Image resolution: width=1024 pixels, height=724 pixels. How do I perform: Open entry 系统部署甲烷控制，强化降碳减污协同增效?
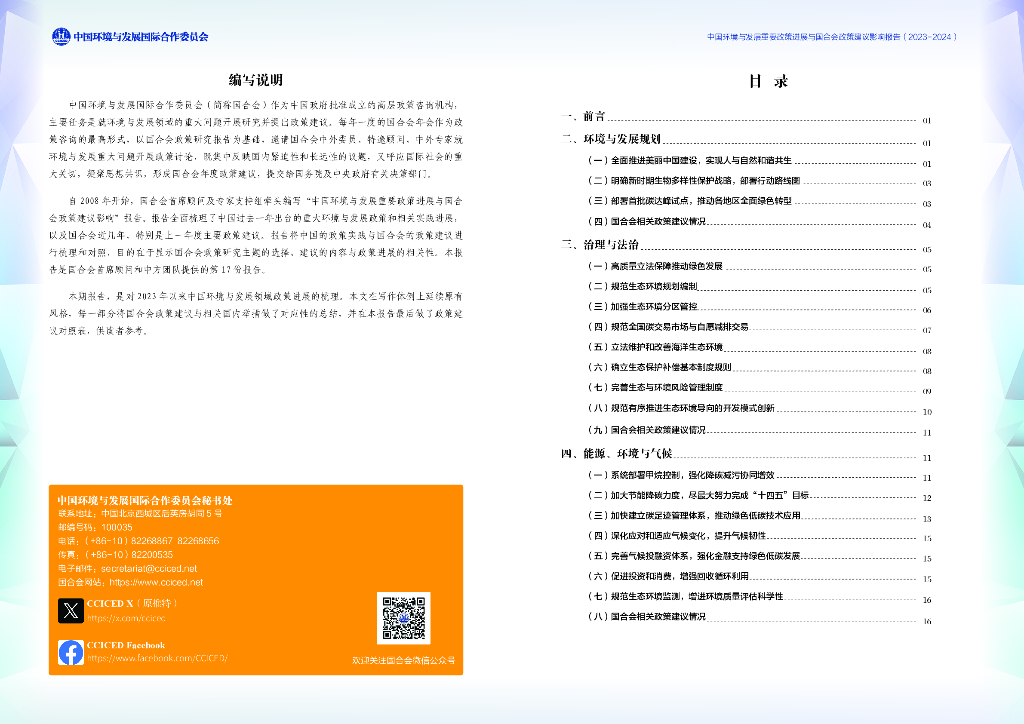[x=759, y=475]
